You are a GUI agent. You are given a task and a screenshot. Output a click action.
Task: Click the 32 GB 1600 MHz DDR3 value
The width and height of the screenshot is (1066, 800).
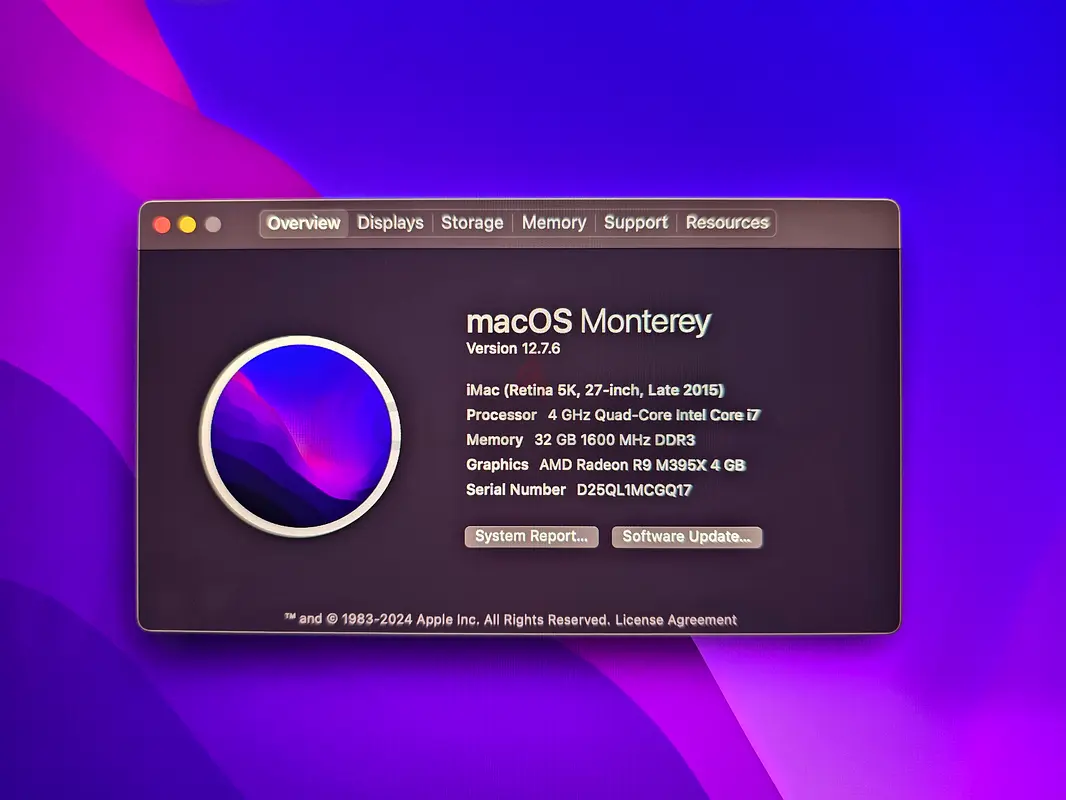615,440
